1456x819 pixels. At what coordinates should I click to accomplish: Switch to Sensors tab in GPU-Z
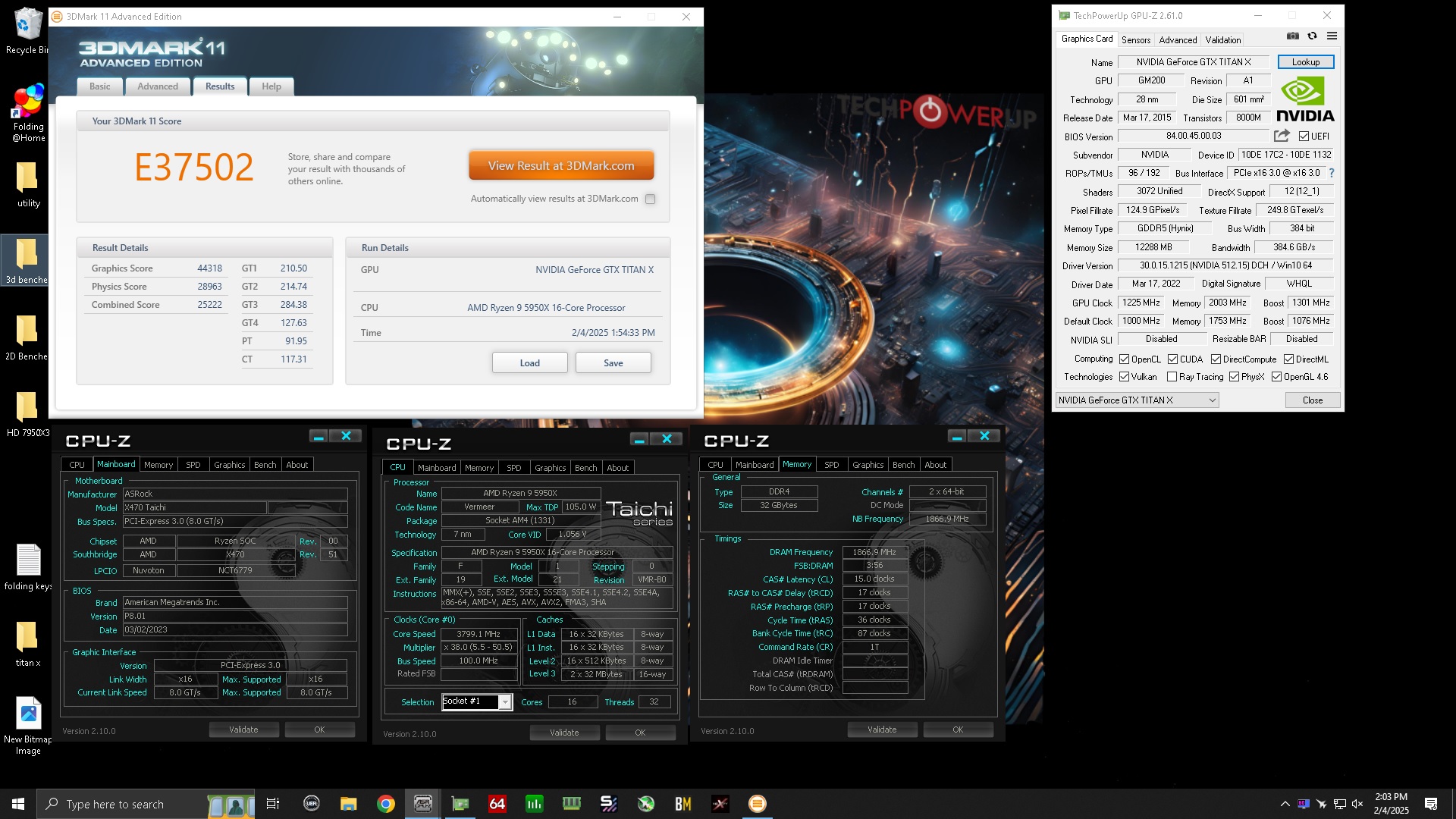[x=1135, y=40]
